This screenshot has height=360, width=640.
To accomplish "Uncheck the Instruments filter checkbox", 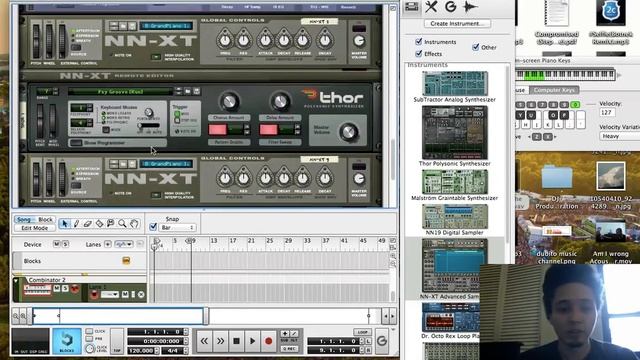I will (x=418, y=41).
